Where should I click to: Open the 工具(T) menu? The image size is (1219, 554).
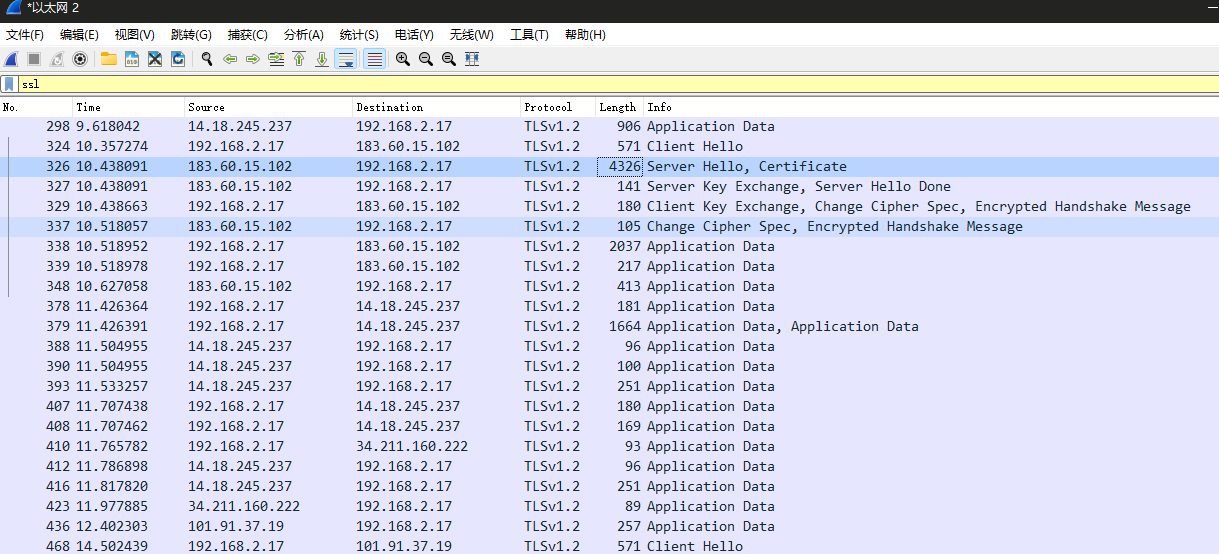(x=529, y=35)
